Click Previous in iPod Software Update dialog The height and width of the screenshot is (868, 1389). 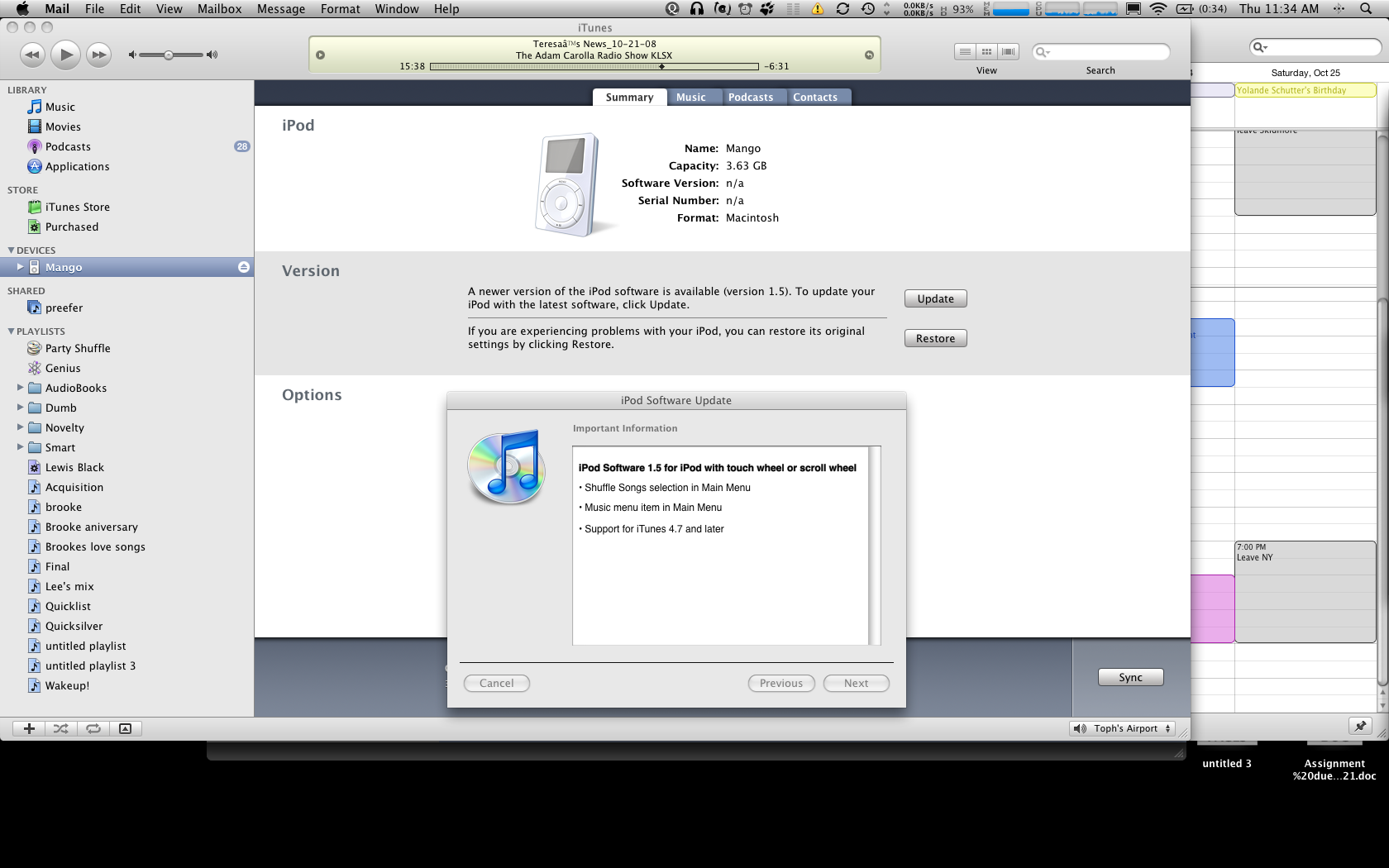(x=781, y=683)
